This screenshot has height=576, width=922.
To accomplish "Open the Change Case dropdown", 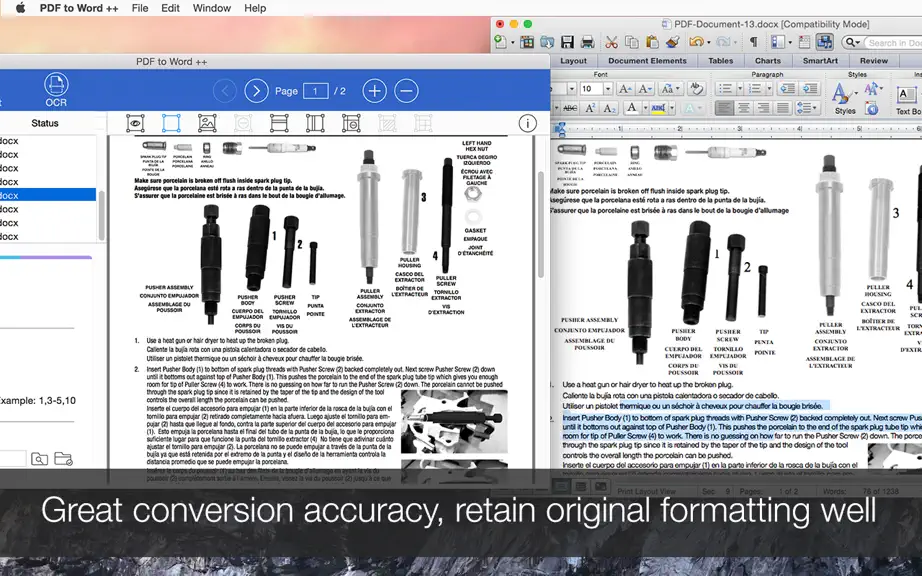I will click(x=670, y=89).
